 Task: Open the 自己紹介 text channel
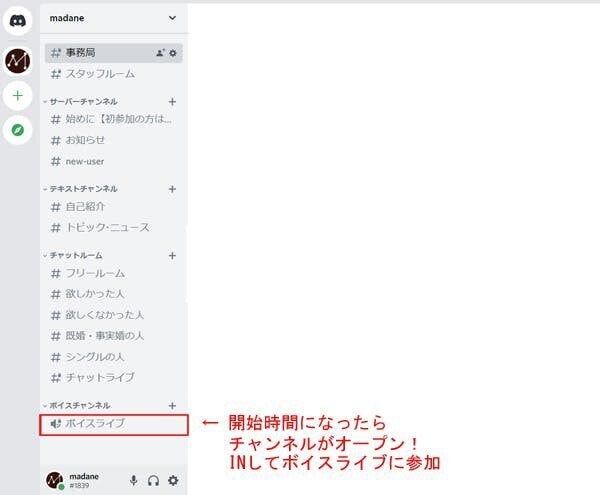[x=85, y=207]
